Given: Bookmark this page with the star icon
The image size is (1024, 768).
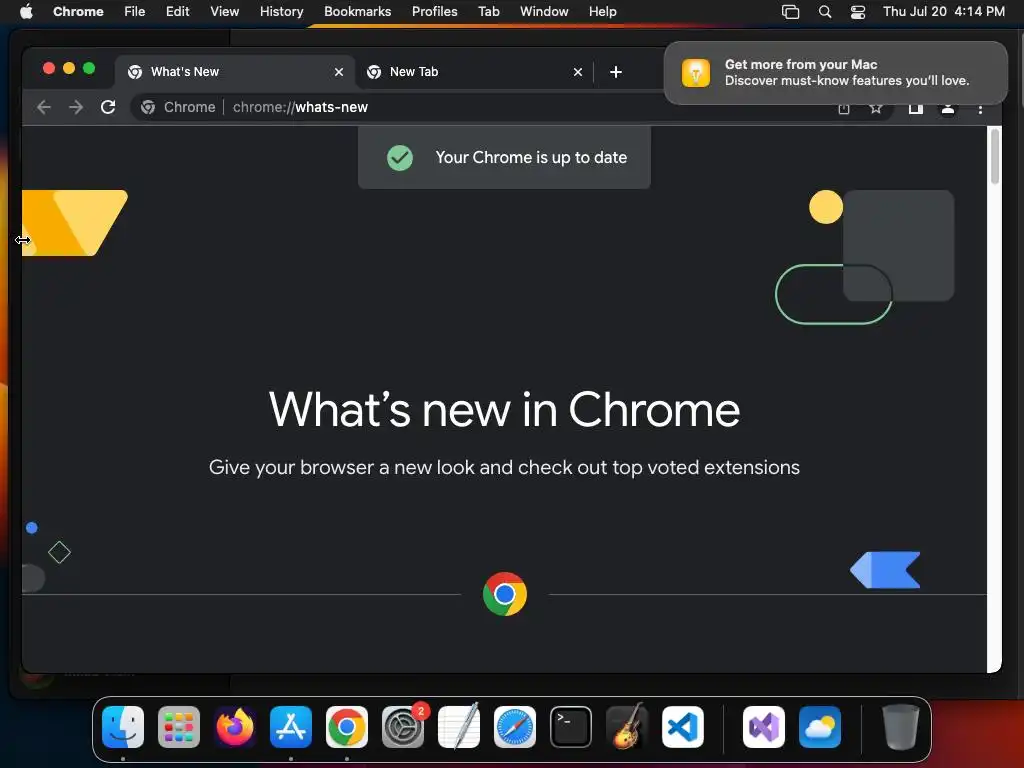Looking at the screenshot, I should [876, 108].
